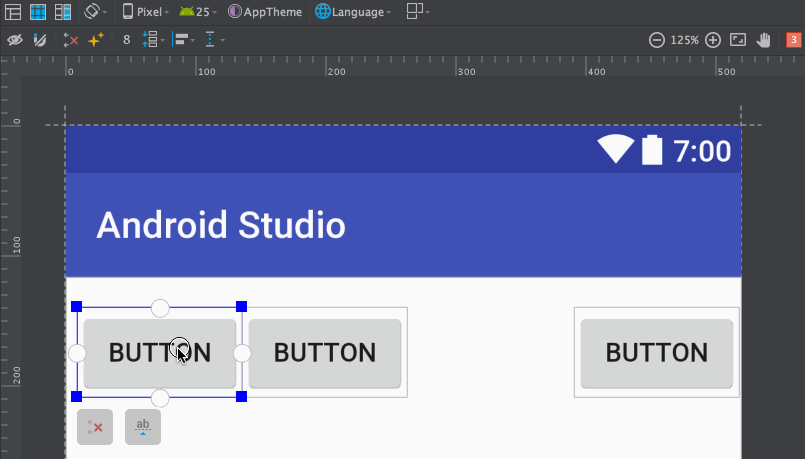Click the top constraint handle of selected button

click(x=160, y=308)
